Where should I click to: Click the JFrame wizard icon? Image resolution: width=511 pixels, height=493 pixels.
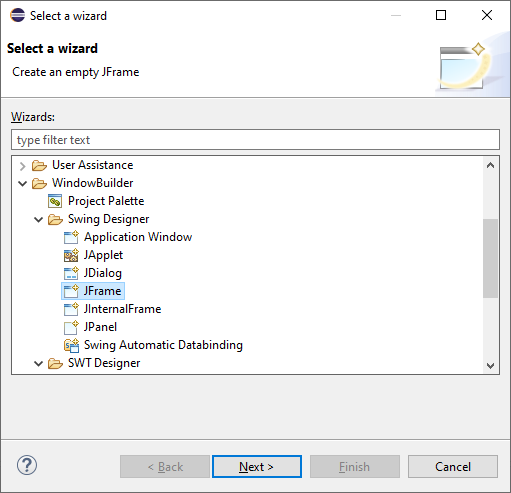[x=71, y=291]
